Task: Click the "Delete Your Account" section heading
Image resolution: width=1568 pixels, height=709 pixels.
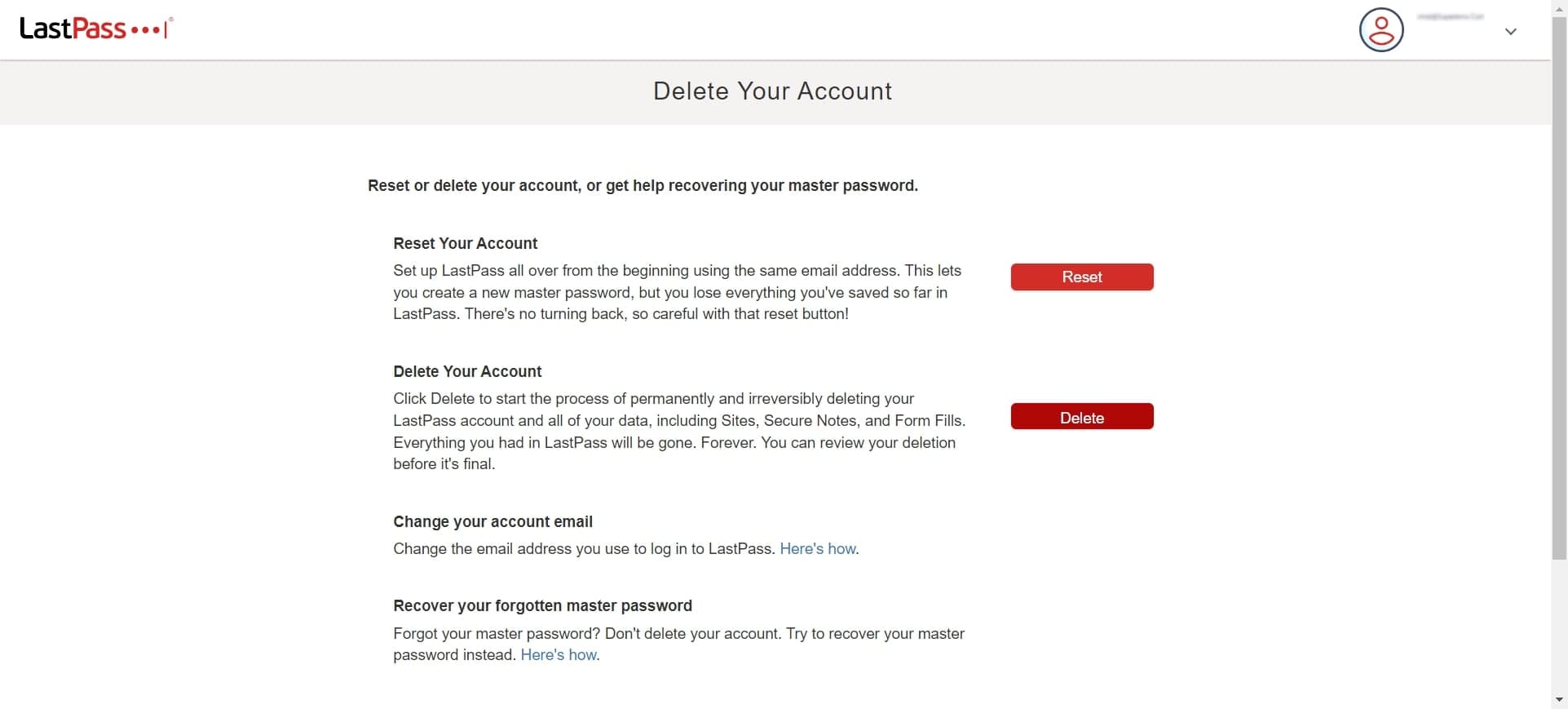Action: coord(467,372)
